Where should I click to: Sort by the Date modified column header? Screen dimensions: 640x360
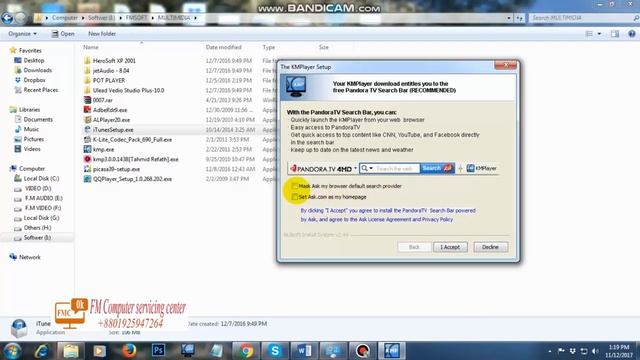(x=224, y=47)
